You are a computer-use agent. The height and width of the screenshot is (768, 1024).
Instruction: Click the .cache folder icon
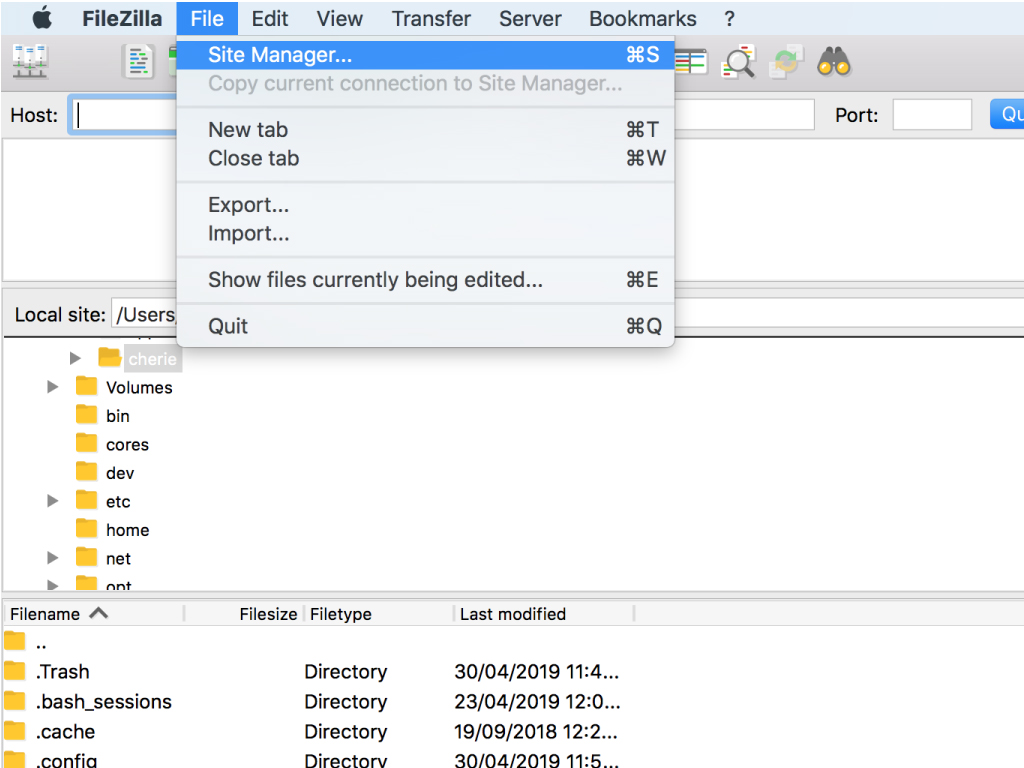(x=14, y=731)
